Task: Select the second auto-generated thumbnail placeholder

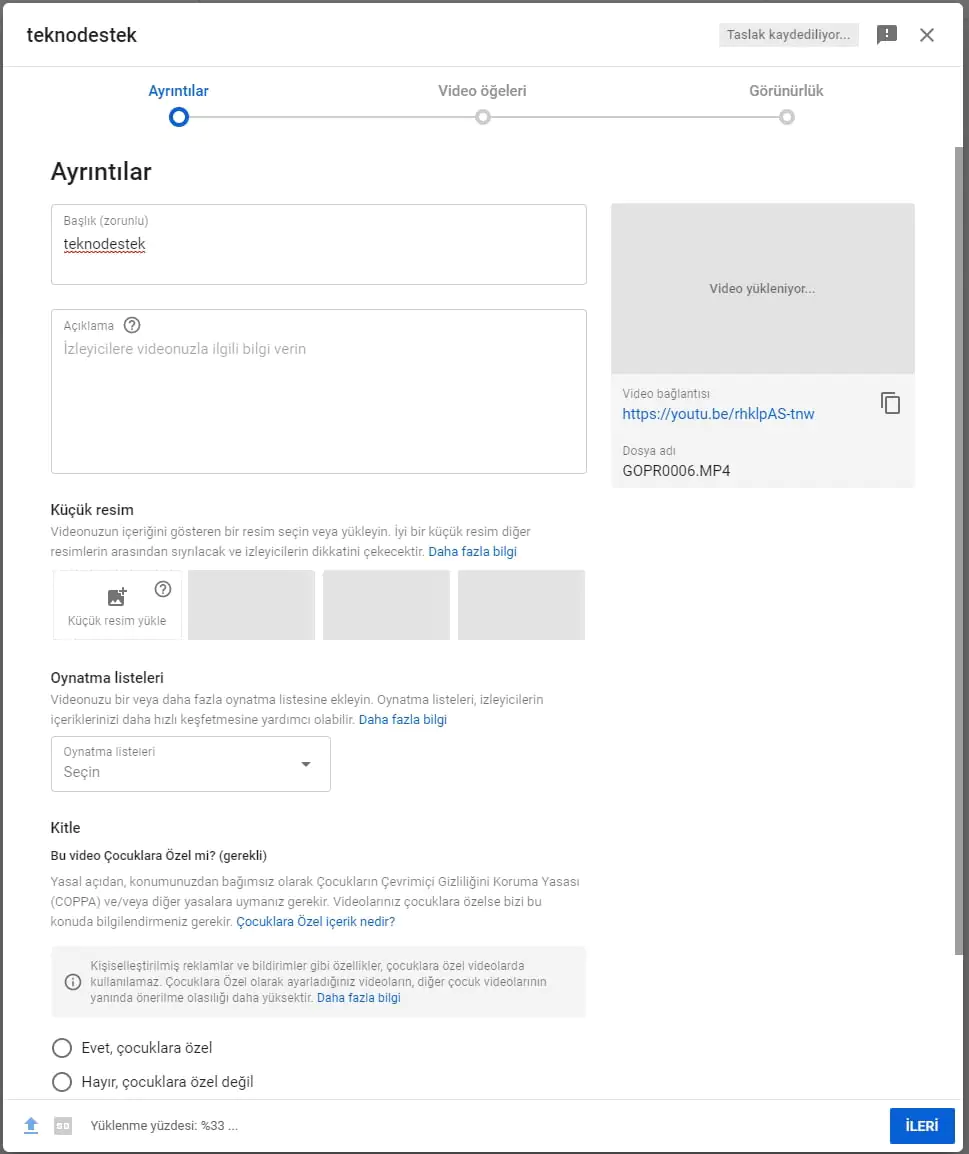Action: point(386,605)
